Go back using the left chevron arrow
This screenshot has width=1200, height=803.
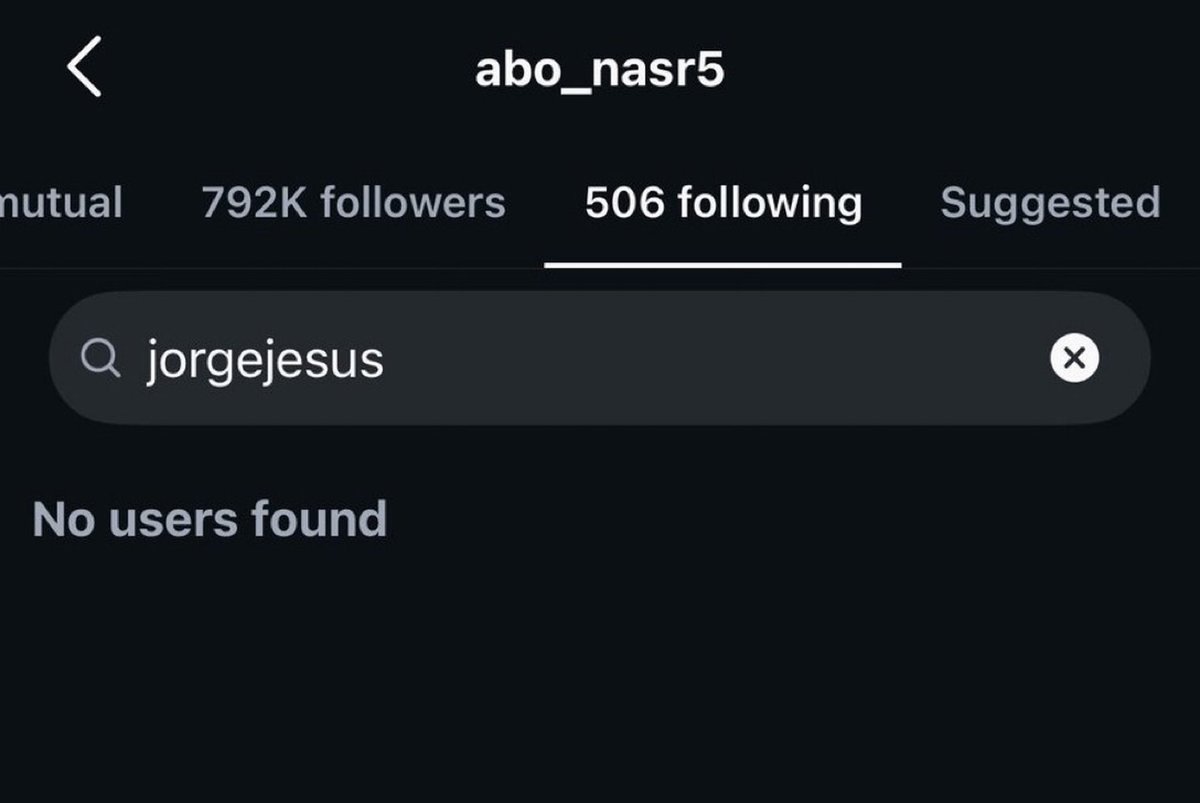(84, 67)
